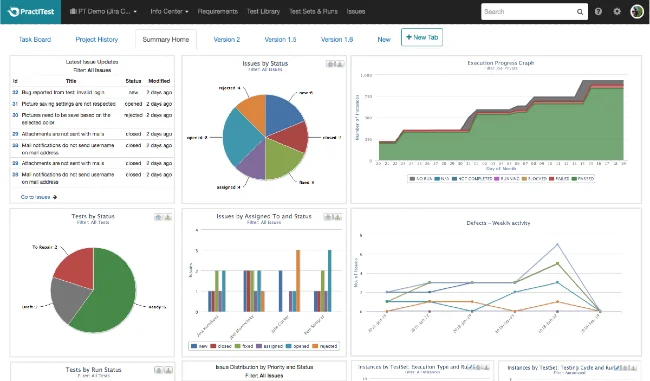Image resolution: width=650 pixels, height=381 pixels.
Task: Download the Issues by Status chart
Action: click(x=340, y=64)
